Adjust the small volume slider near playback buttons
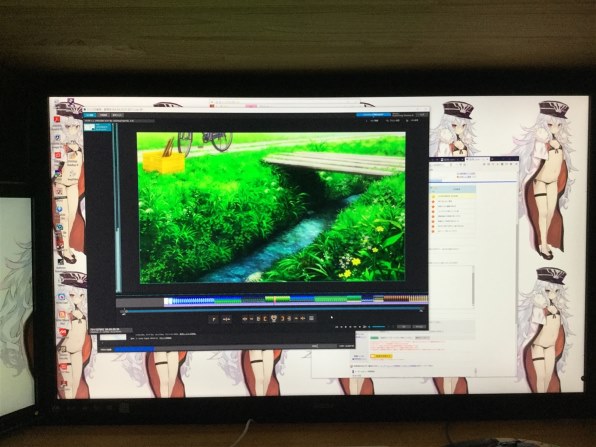 point(378,327)
